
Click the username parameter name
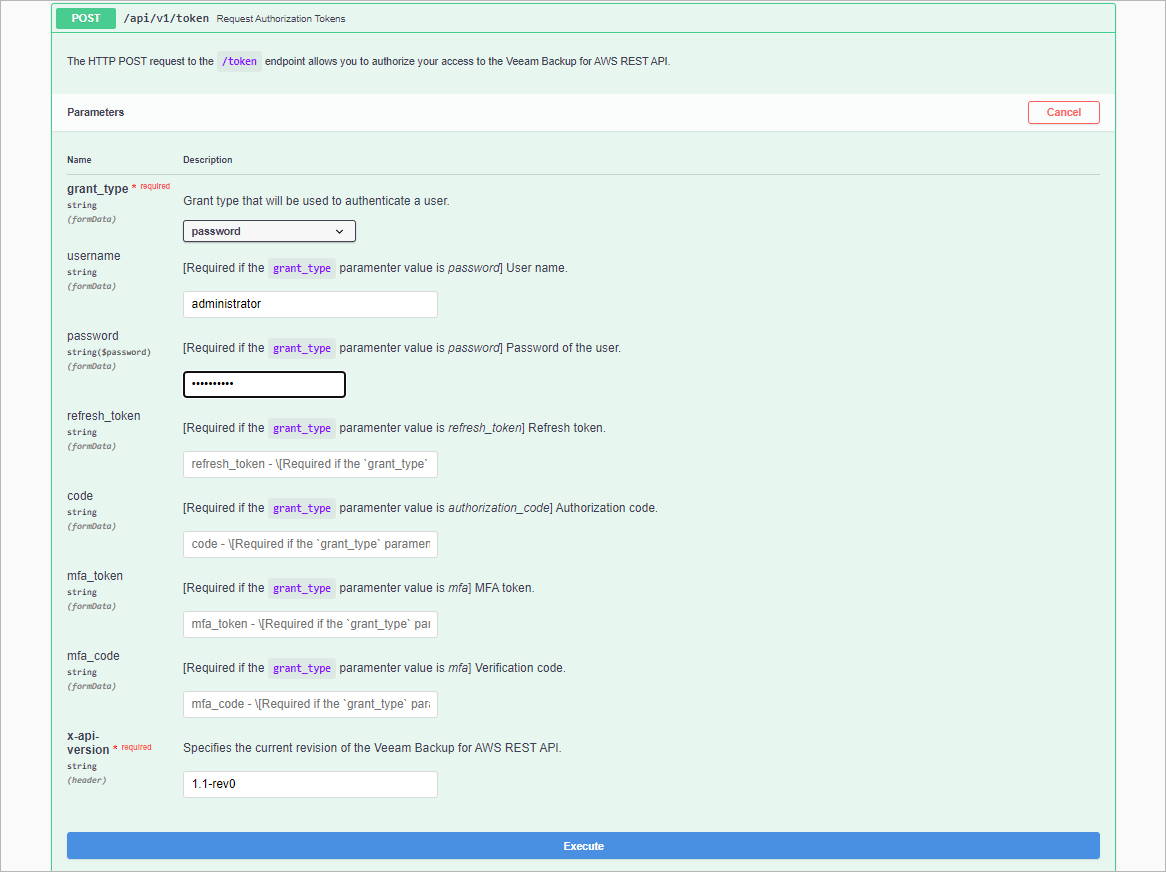94,256
